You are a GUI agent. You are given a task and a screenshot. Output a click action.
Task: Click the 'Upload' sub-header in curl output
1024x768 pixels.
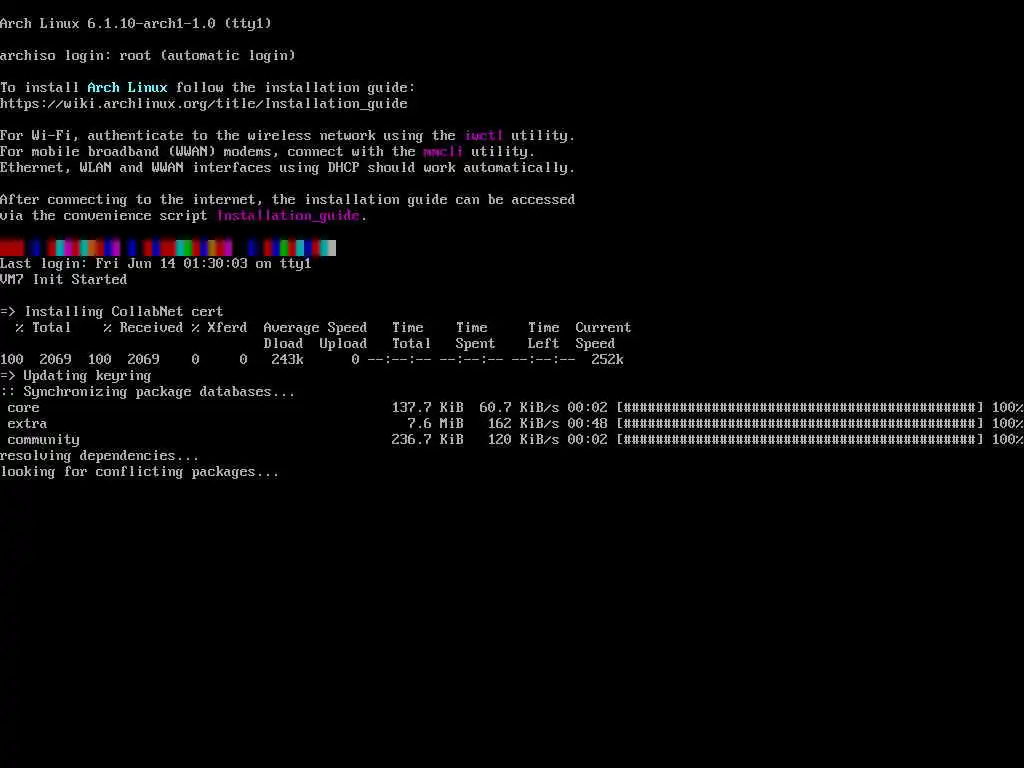pyautogui.click(x=344, y=344)
